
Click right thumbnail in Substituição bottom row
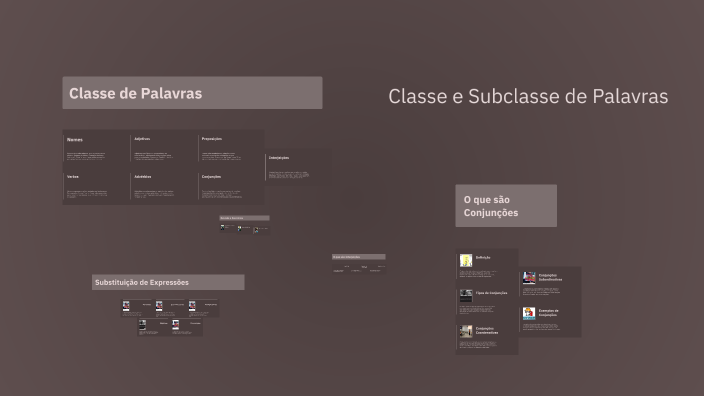(176, 325)
